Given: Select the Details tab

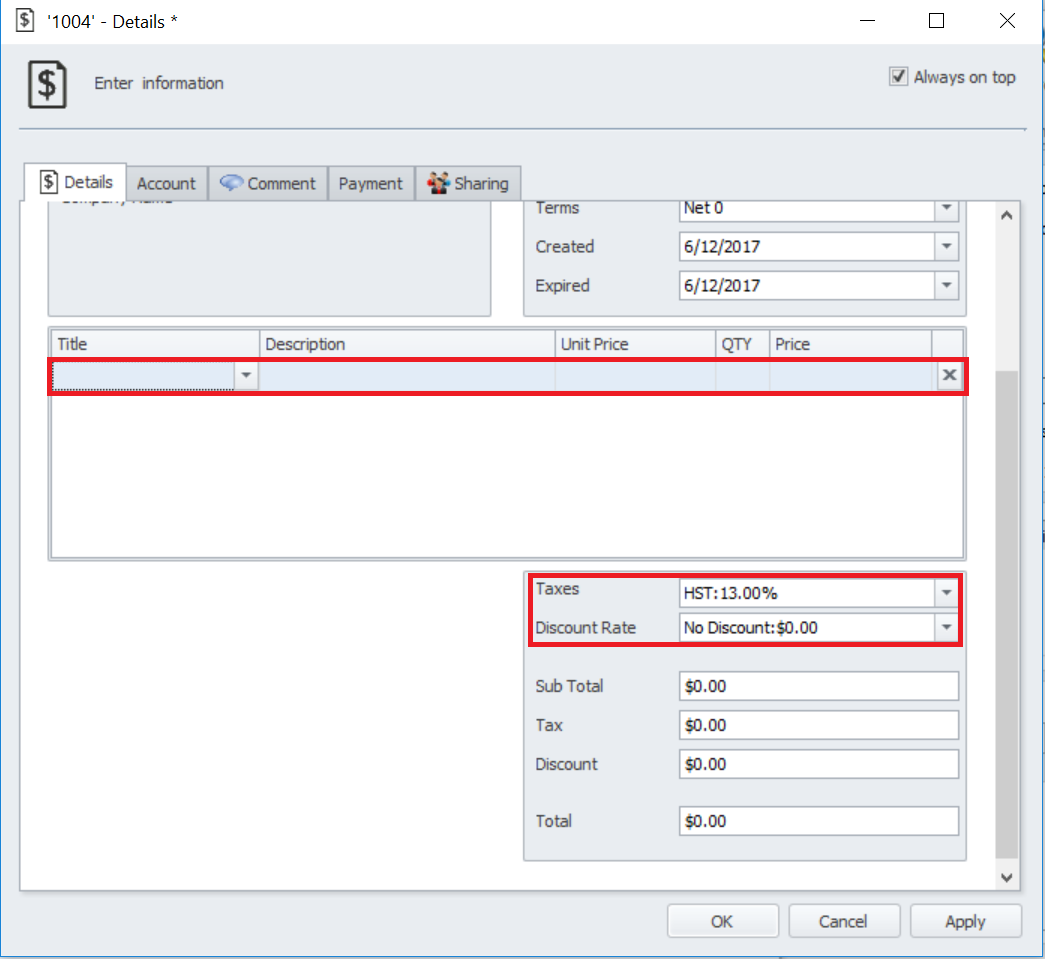Looking at the screenshot, I should pos(76,183).
